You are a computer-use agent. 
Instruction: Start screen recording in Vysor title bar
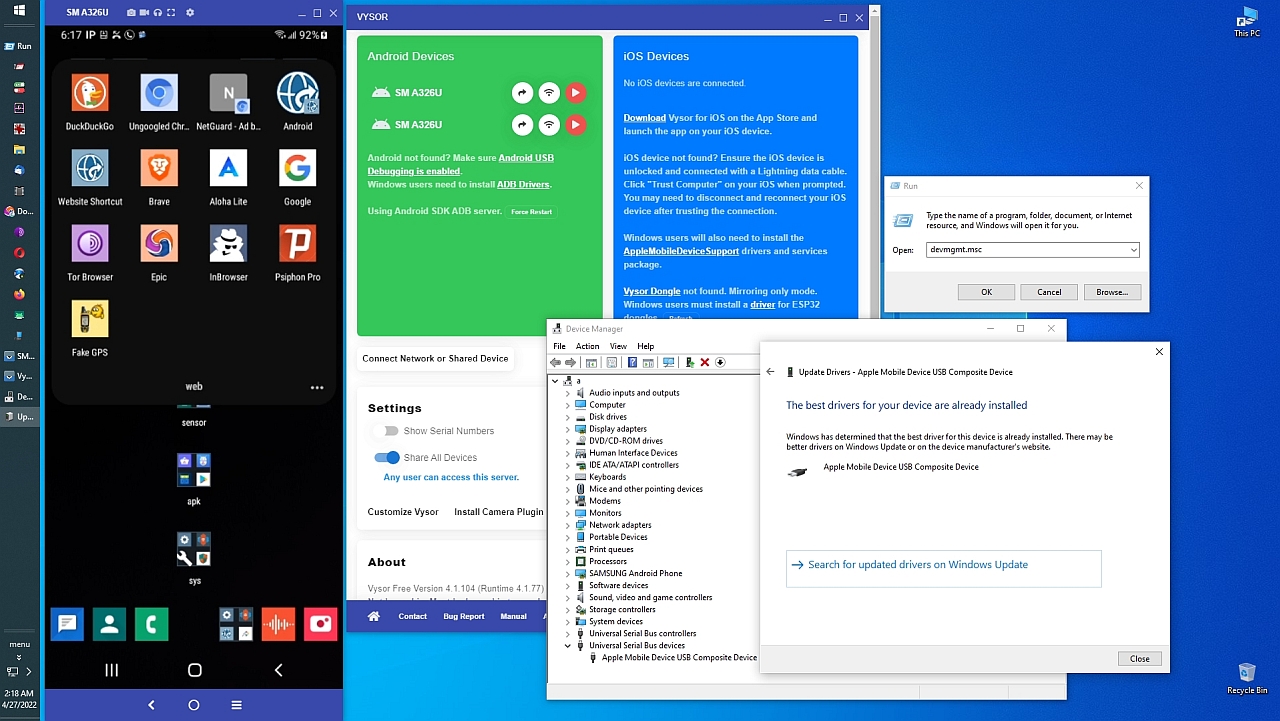(x=145, y=13)
